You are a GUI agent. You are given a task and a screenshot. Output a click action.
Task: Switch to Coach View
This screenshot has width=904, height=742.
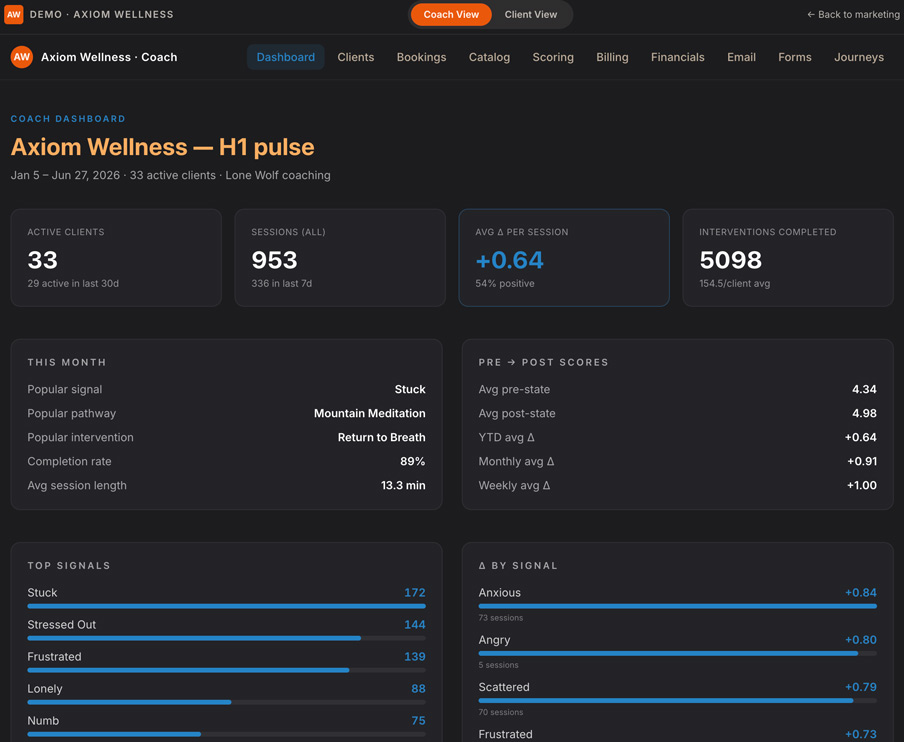pos(451,14)
